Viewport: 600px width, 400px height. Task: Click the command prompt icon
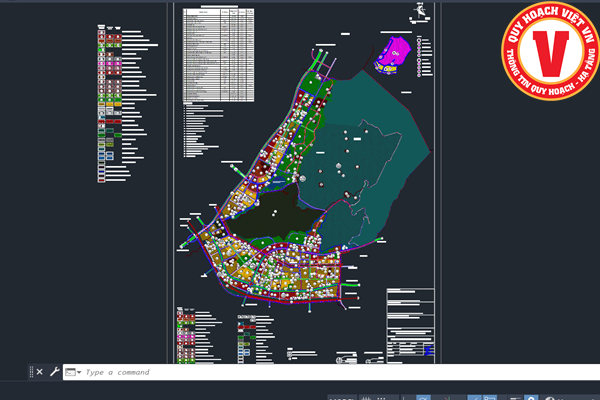70,372
